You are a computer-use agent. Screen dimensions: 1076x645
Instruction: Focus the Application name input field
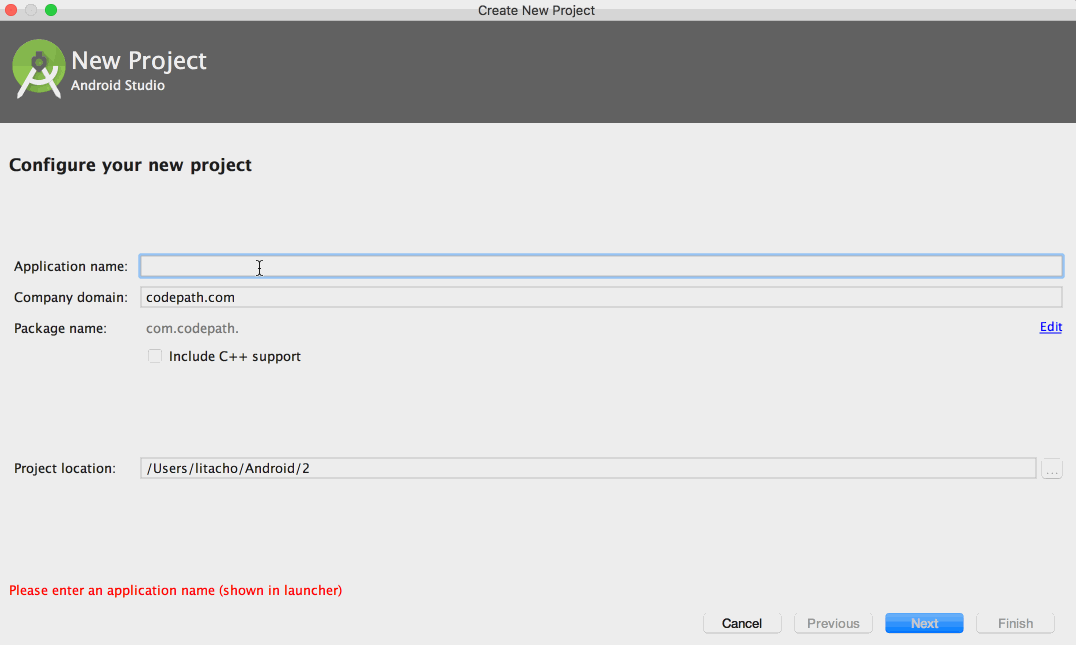tap(601, 266)
